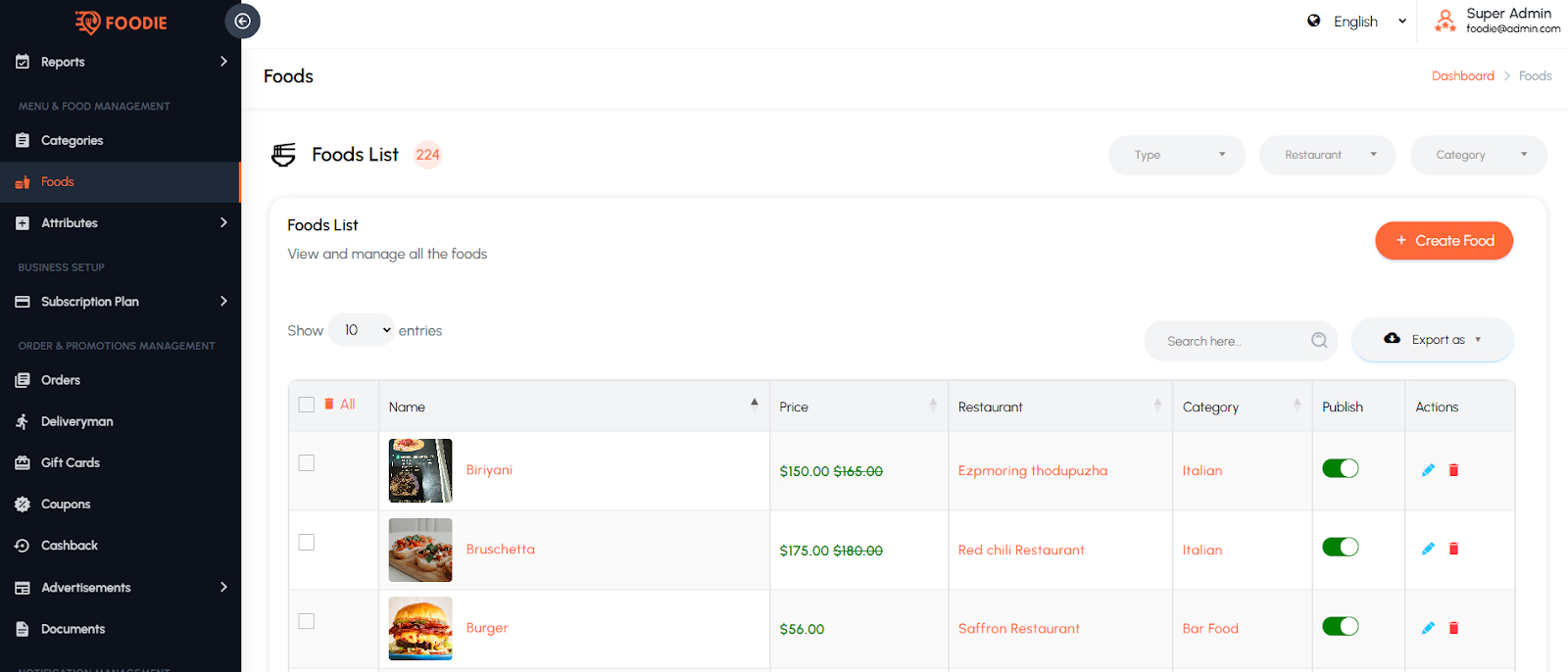The height and width of the screenshot is (672, 1568).
Task: Open the show entries count dropdown
Action: [361, 330]
